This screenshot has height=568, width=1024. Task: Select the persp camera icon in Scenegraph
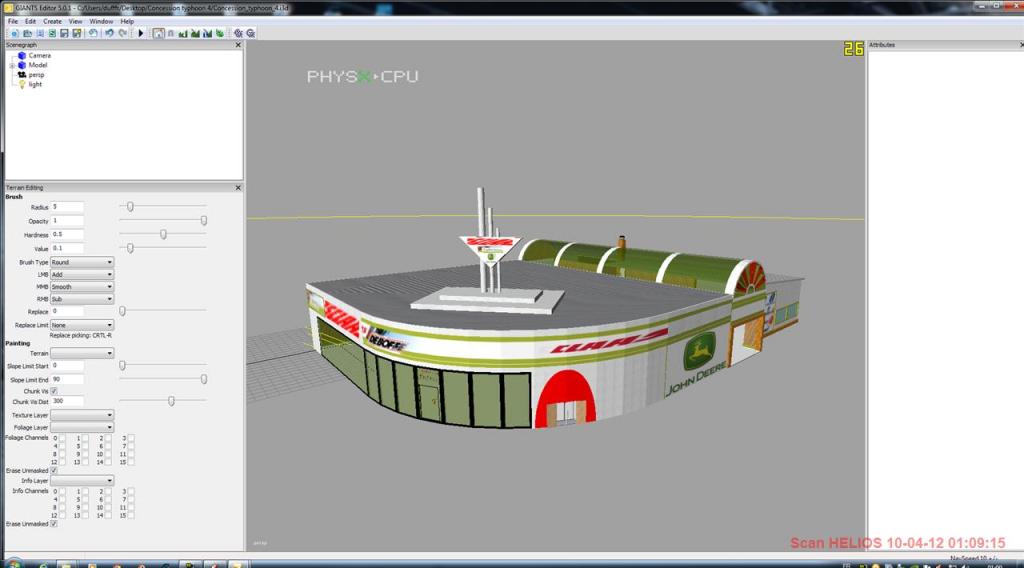(22, 74)
